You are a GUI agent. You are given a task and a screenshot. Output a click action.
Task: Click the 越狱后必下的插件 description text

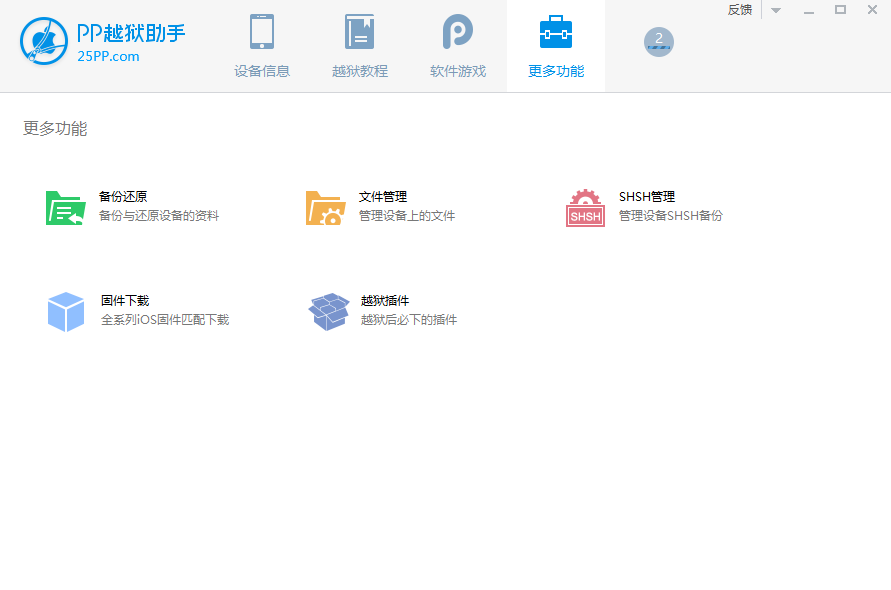pos(409,320)
